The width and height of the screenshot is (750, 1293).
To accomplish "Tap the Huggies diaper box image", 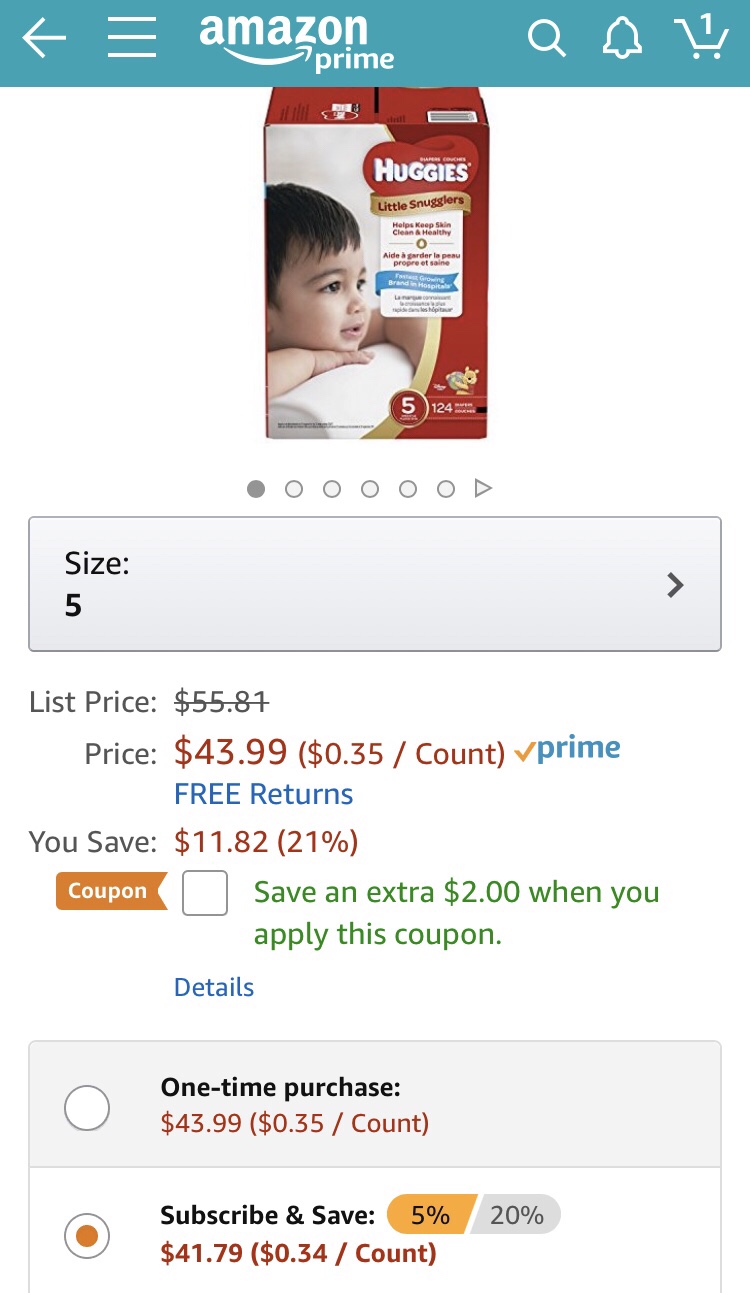I will [x=376, y=264].
